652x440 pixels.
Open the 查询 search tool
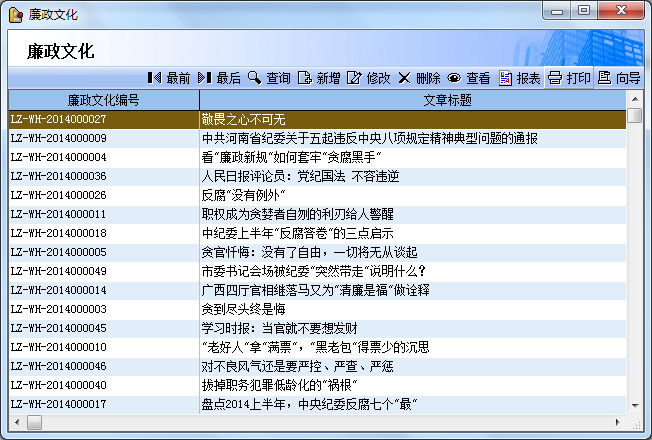[x=269, y=78]
